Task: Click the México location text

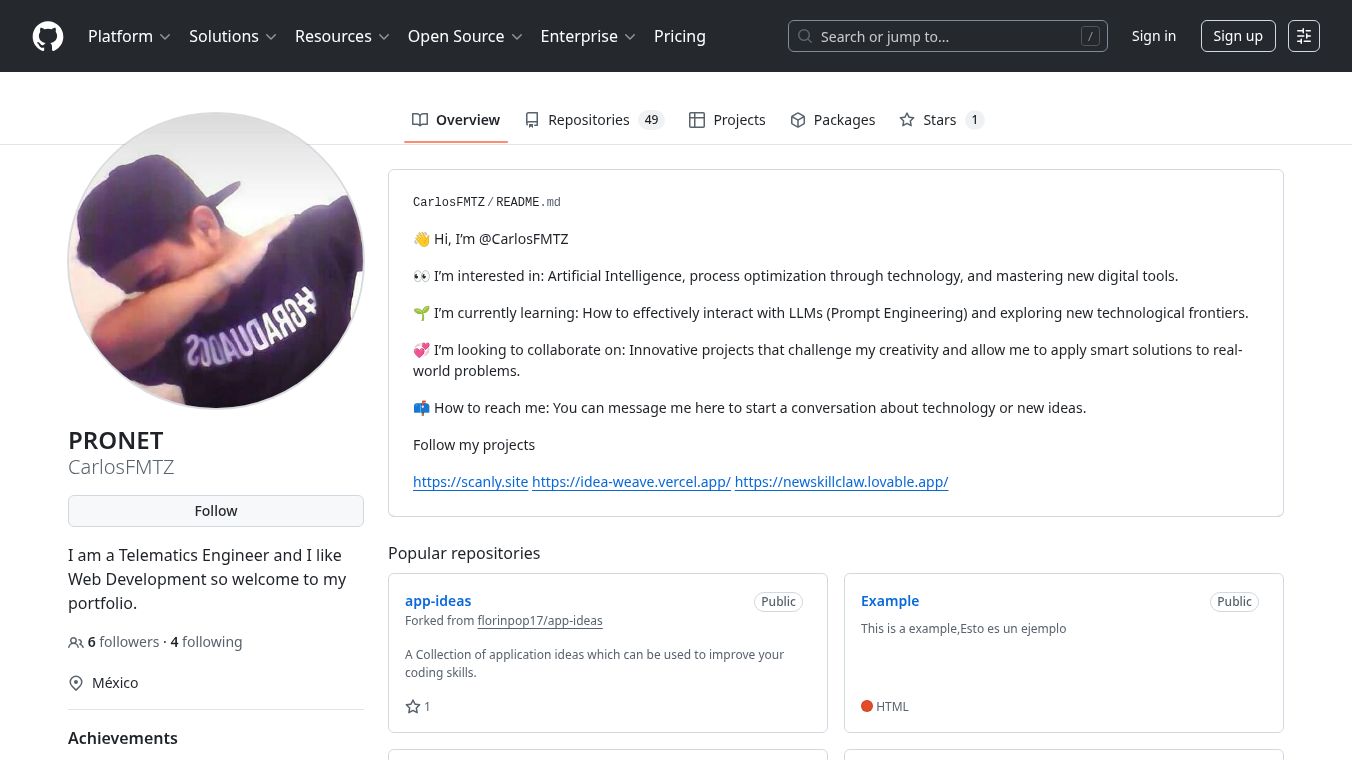Action: coord(115,683)
